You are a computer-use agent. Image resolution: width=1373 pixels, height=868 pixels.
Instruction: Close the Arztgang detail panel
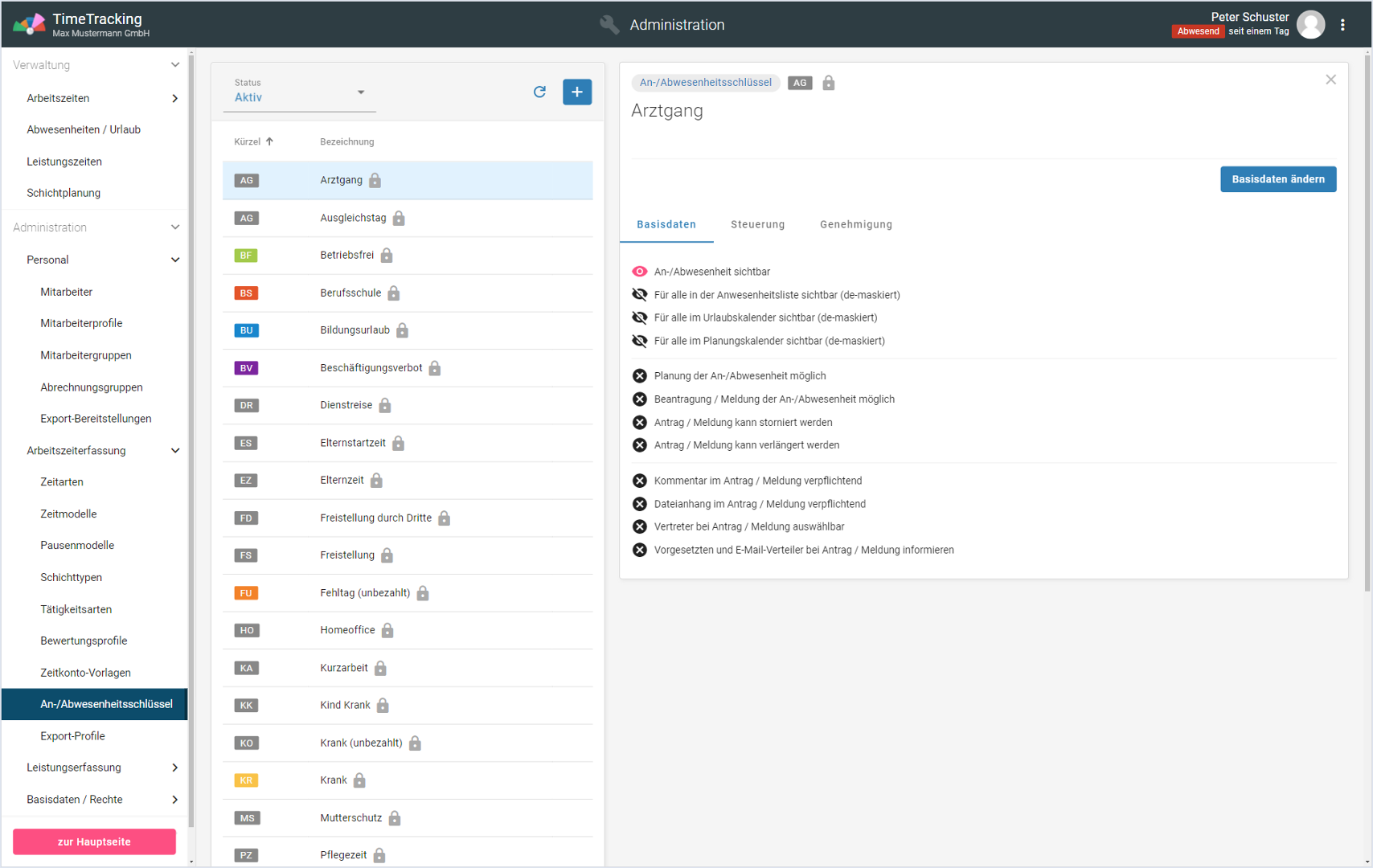(x=1330, y=80)
